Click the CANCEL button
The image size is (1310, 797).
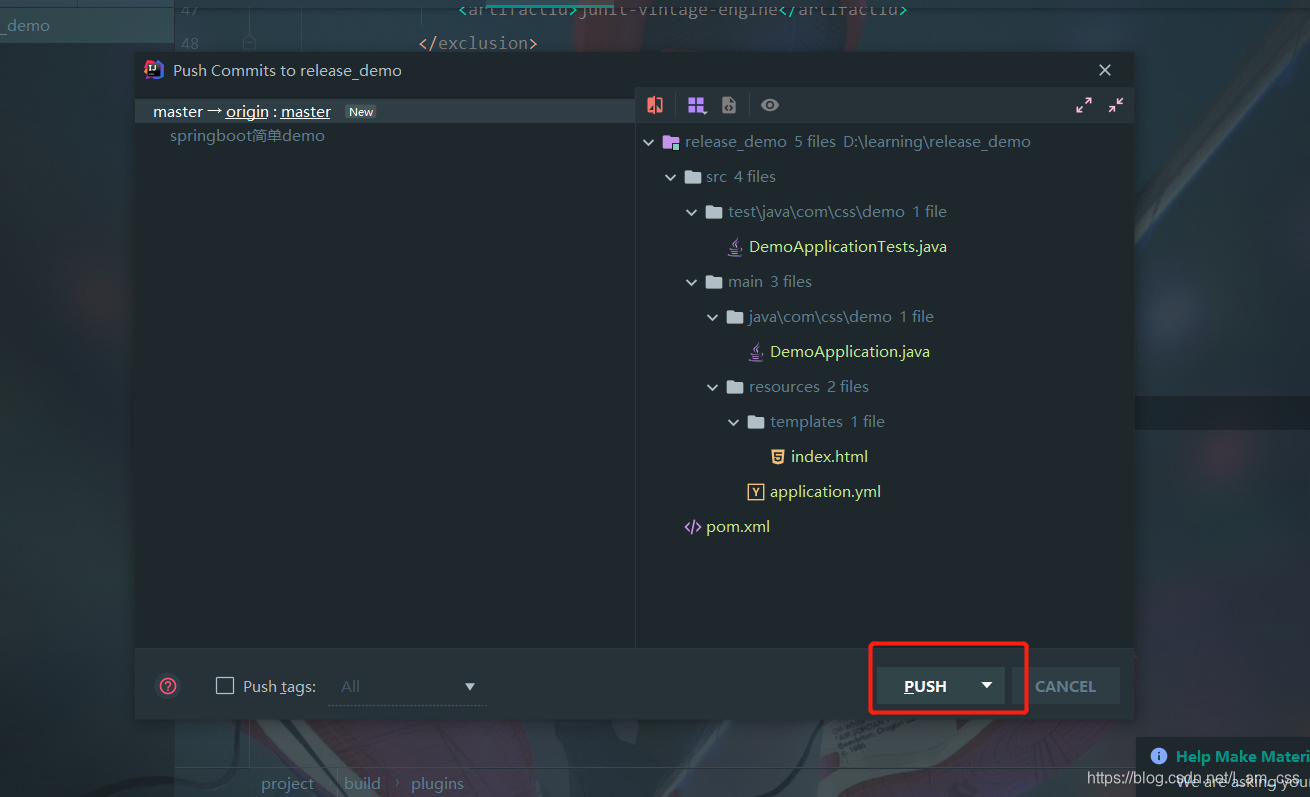(x=1065, y=686)
